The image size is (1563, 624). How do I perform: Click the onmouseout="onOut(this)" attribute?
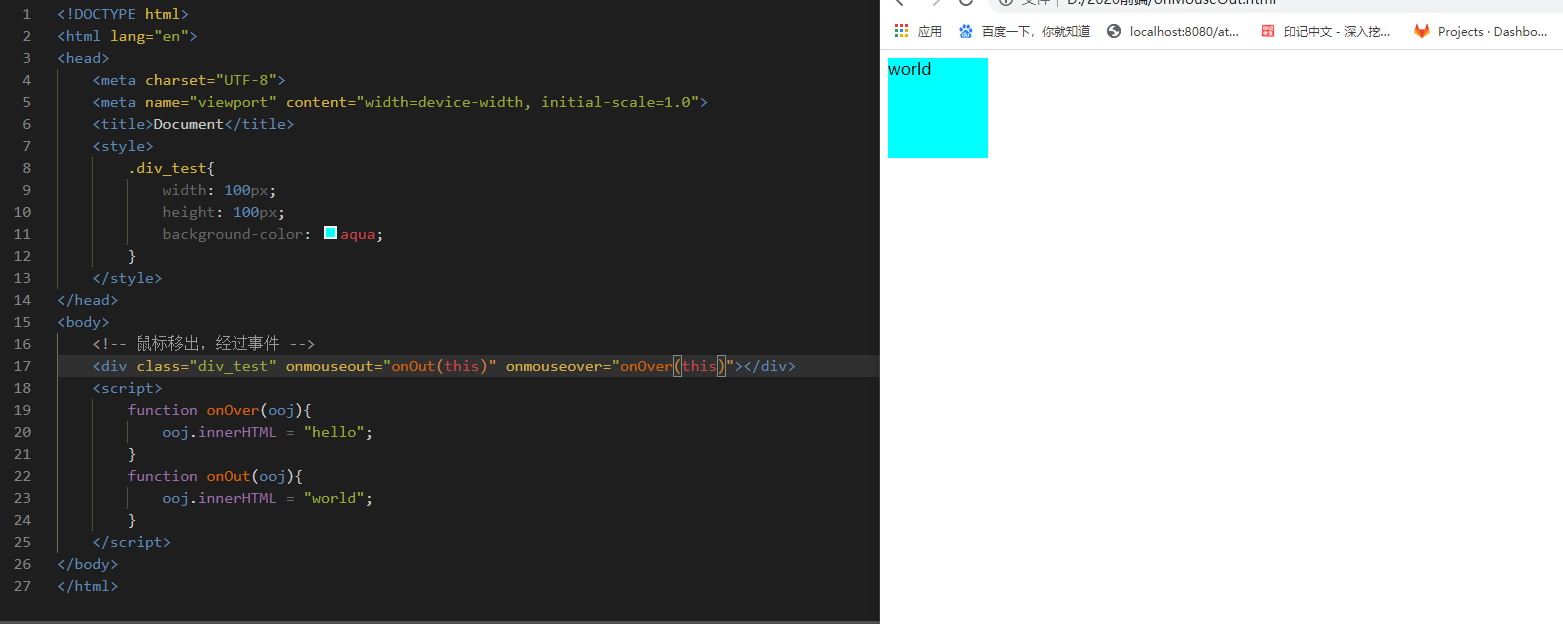tap(391, 366)
